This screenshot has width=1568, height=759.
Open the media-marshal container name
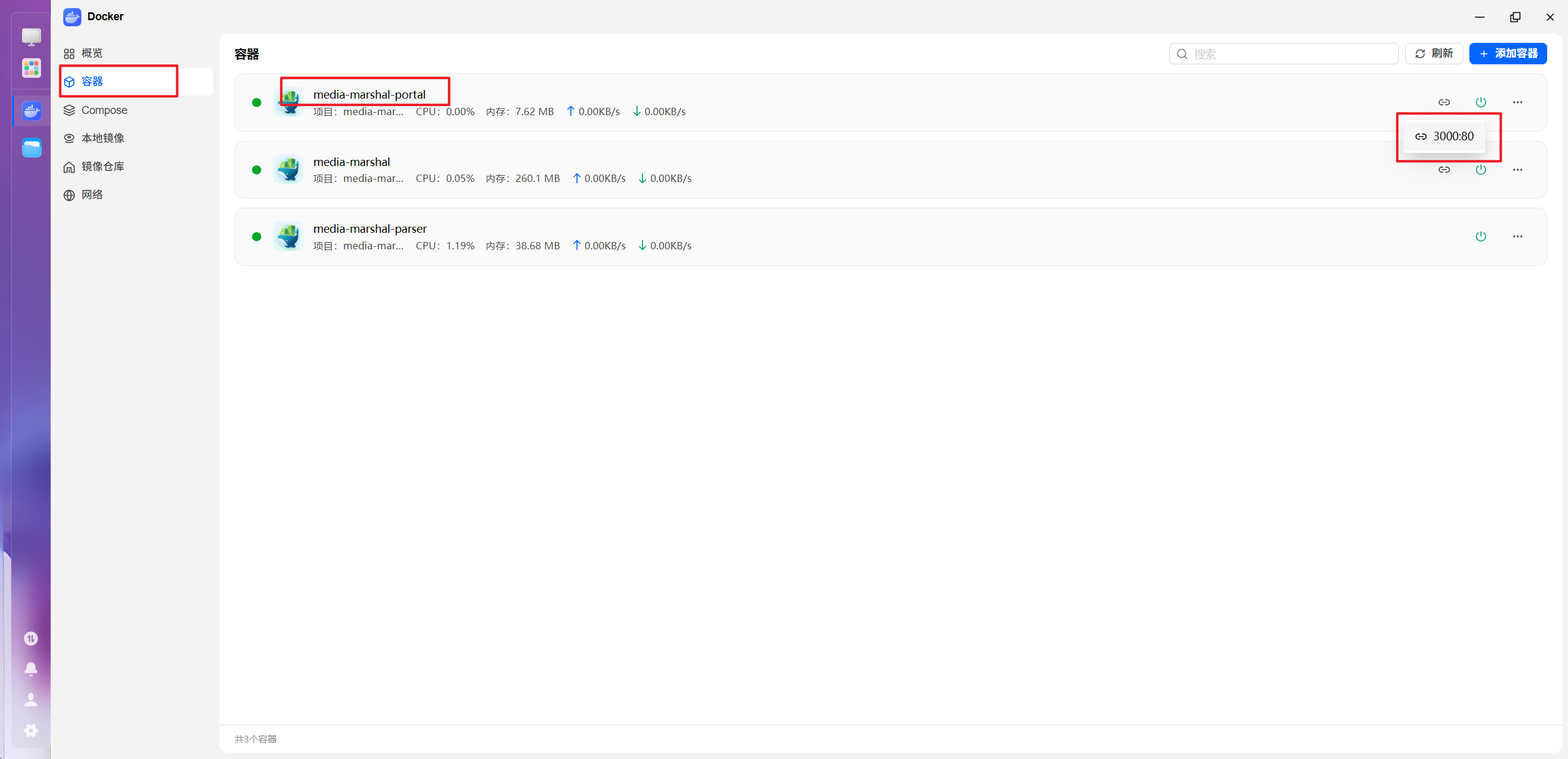pos(352,162)
